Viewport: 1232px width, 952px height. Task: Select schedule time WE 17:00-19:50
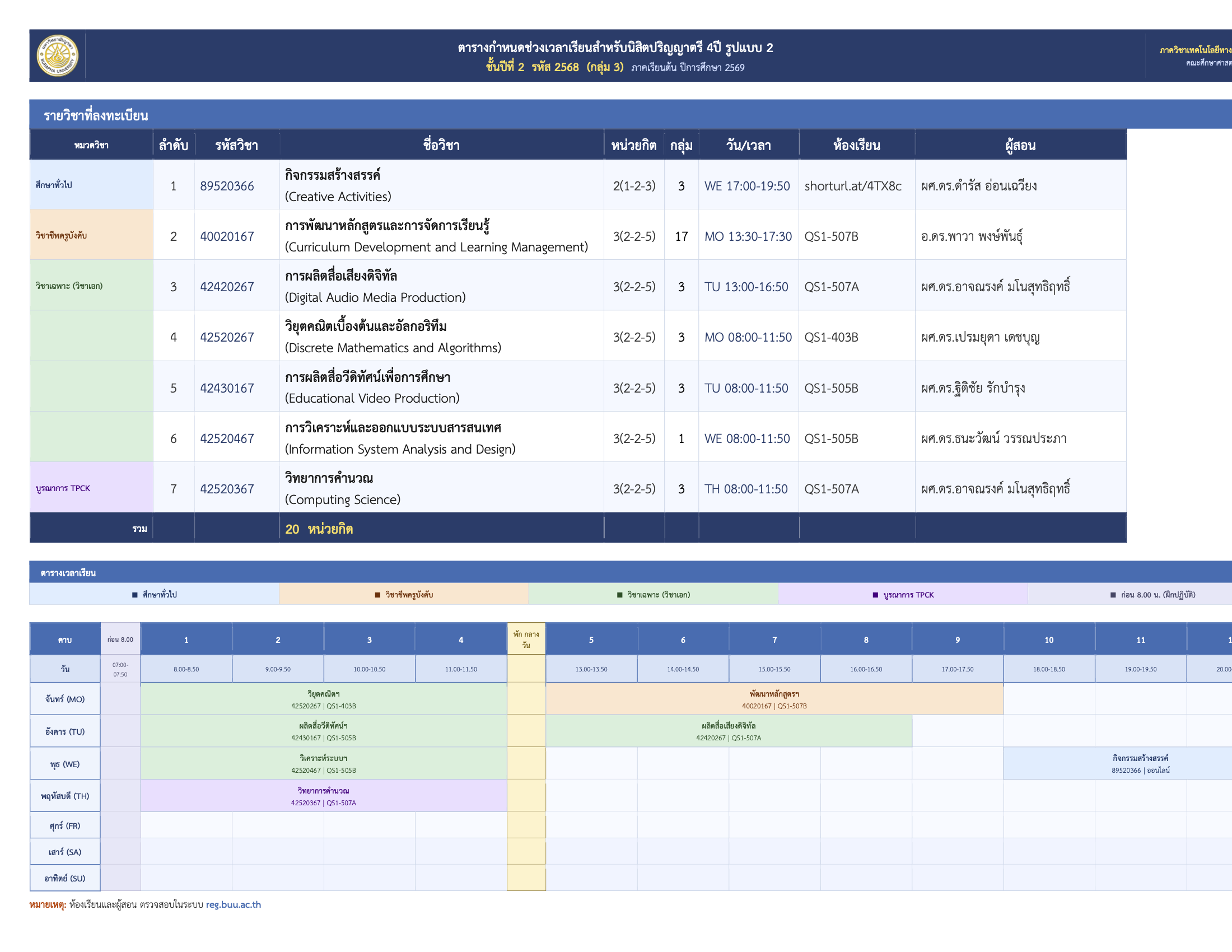coord(746,185)
